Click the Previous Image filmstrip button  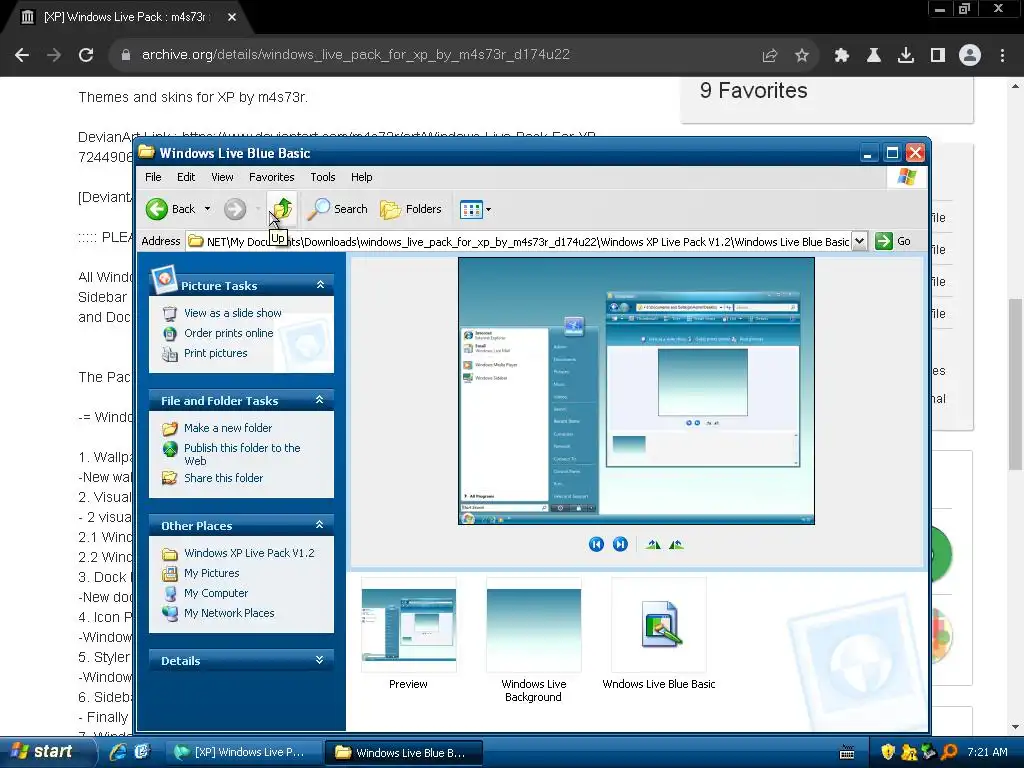click(x=596, y=544)
